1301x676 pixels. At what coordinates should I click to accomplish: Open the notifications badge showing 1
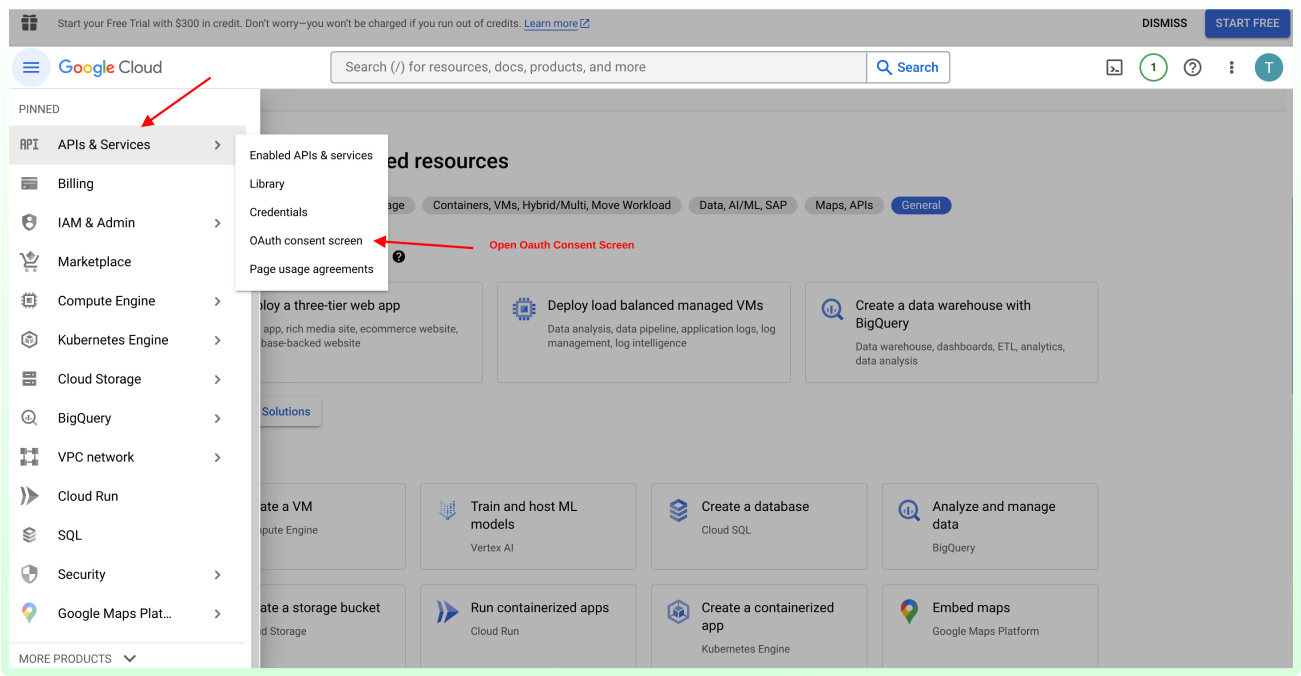[x=1153, y=67]
